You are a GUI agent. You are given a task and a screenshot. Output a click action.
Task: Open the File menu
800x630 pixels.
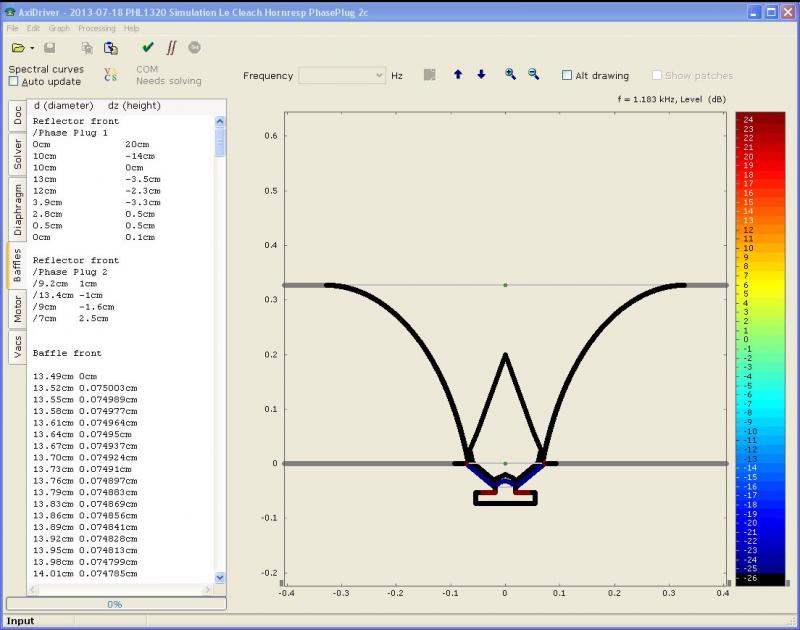click(x=12, y=28)
